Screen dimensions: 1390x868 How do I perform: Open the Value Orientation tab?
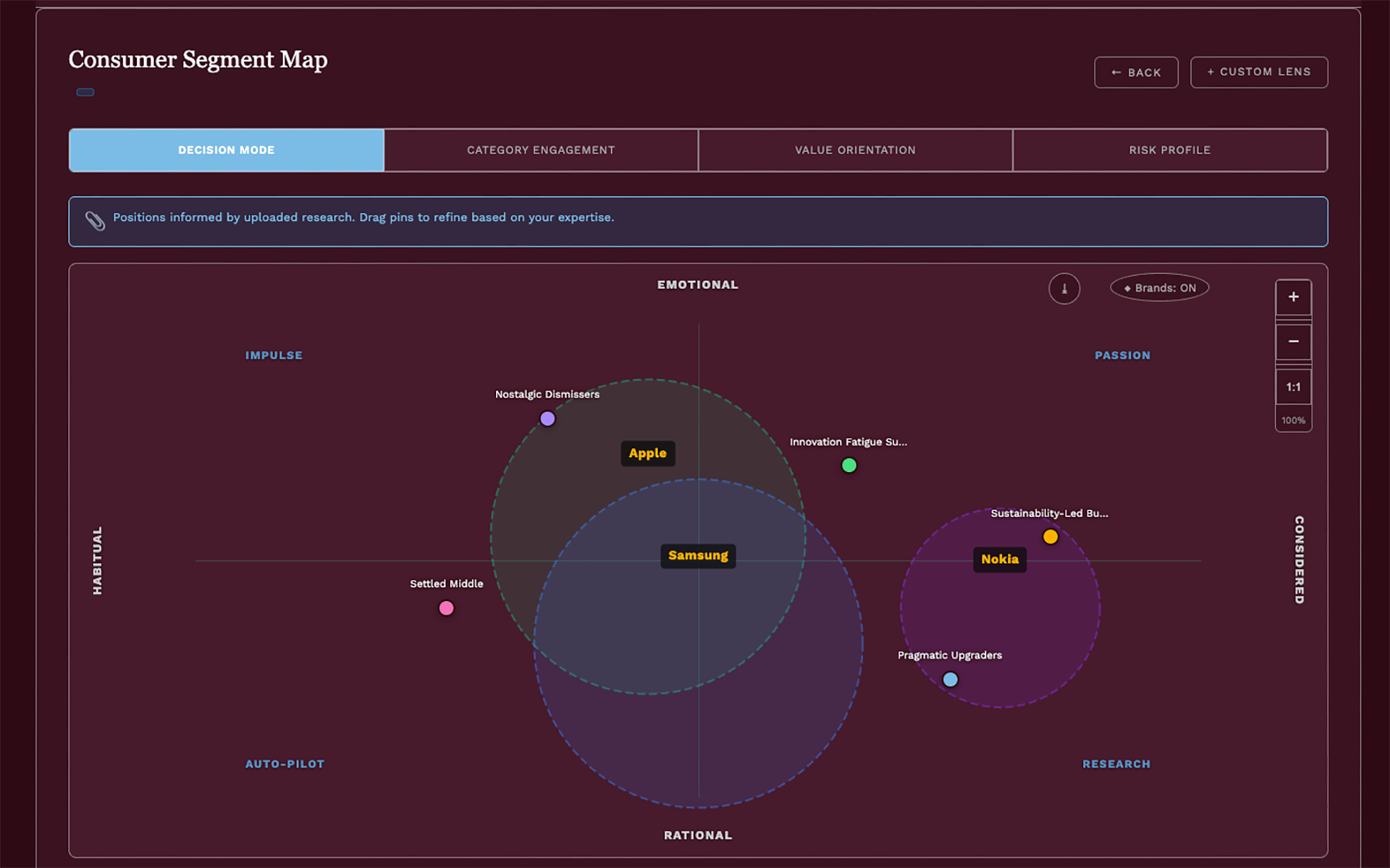click(x=855, y=150)
